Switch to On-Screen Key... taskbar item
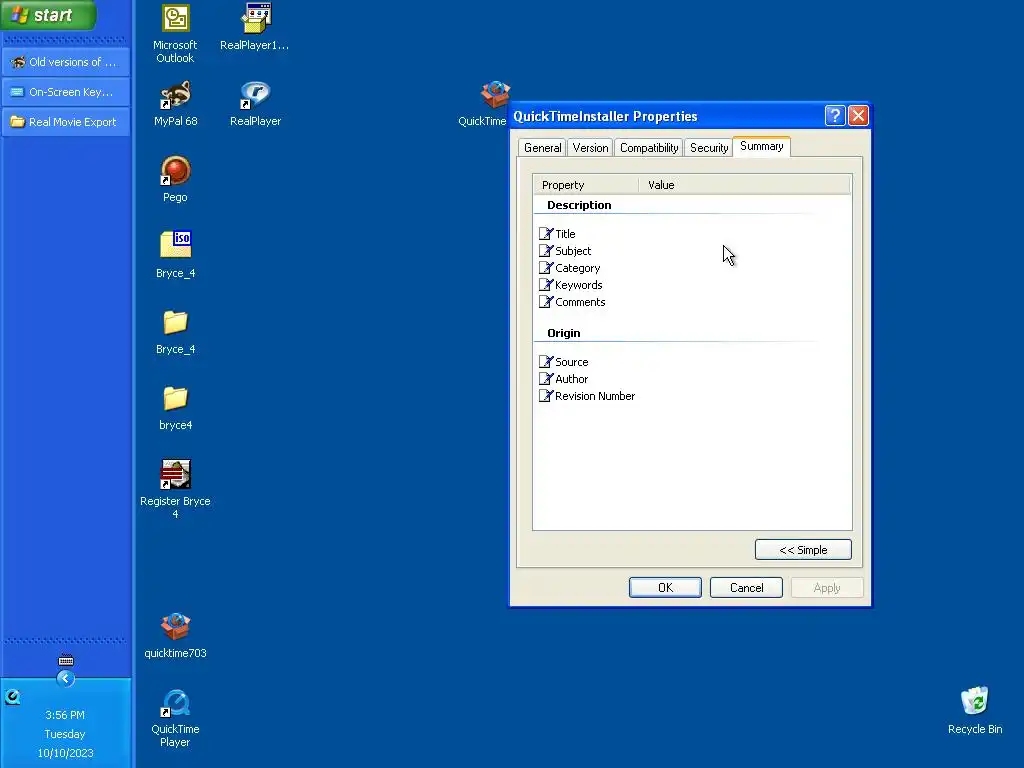Viewport: 1024px width, 768px height. (66, 92)
